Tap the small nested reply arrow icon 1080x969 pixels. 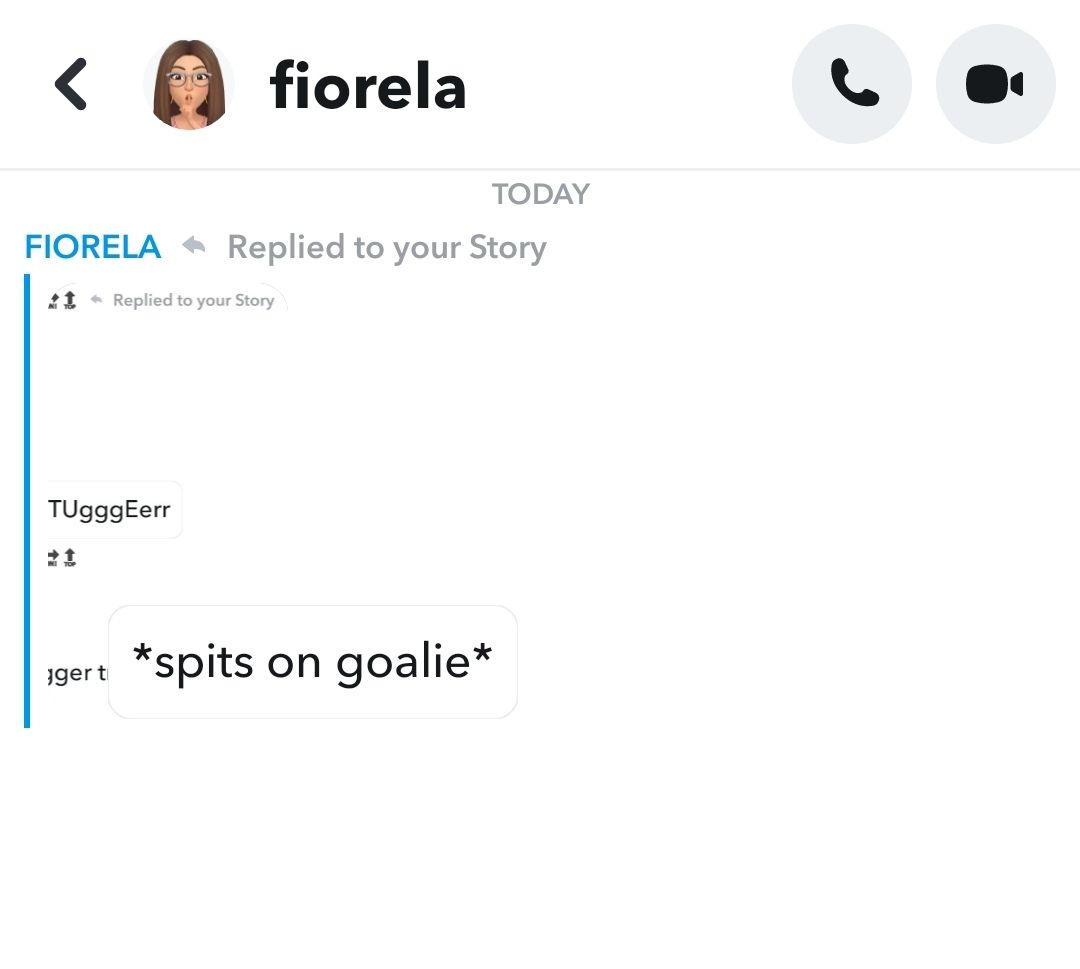[97, 299]
